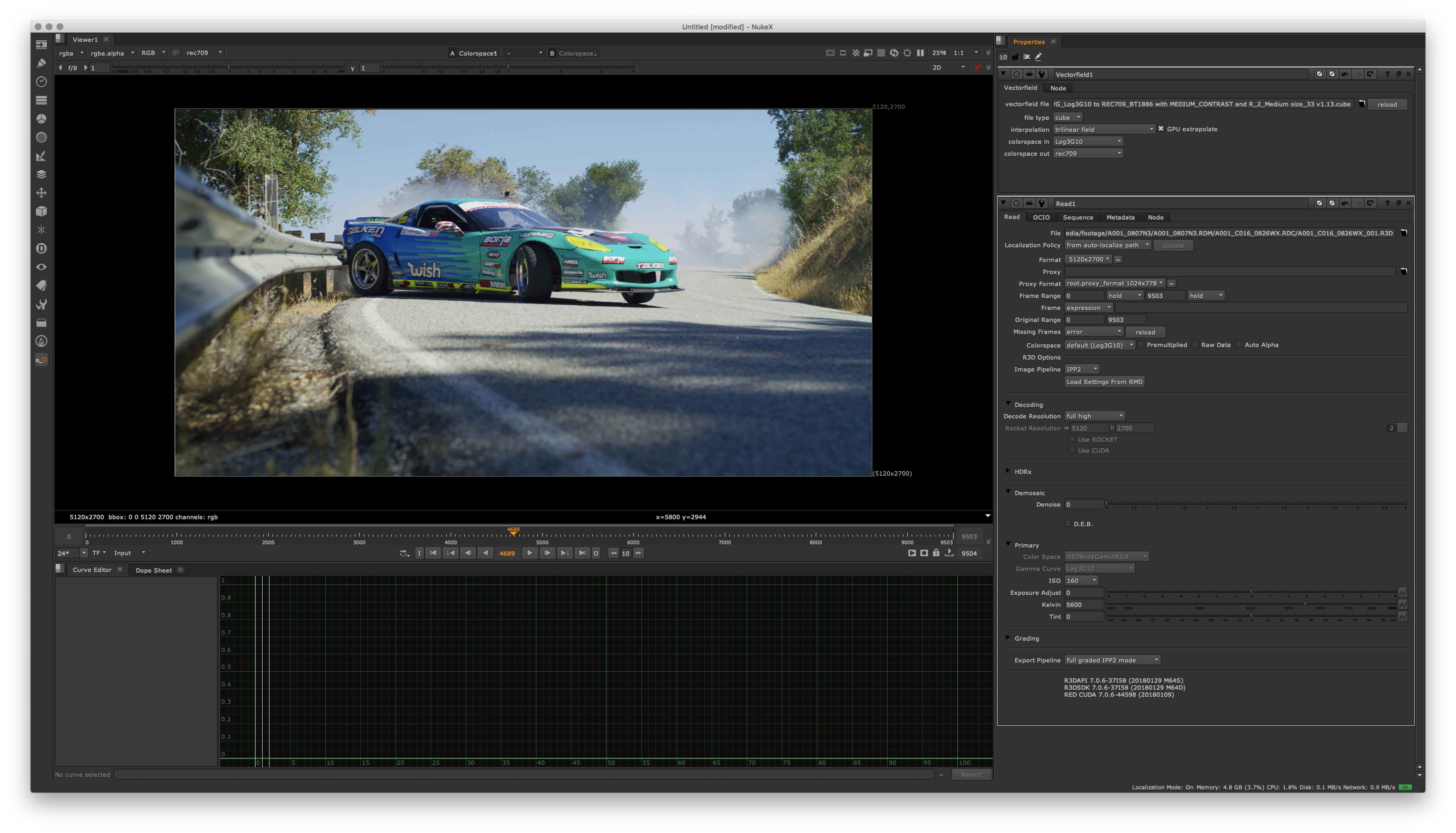The height and width of the screenshot is (833, 1456).
Task: Click the properties pencil edit icon
Action: pos(1038,57)
